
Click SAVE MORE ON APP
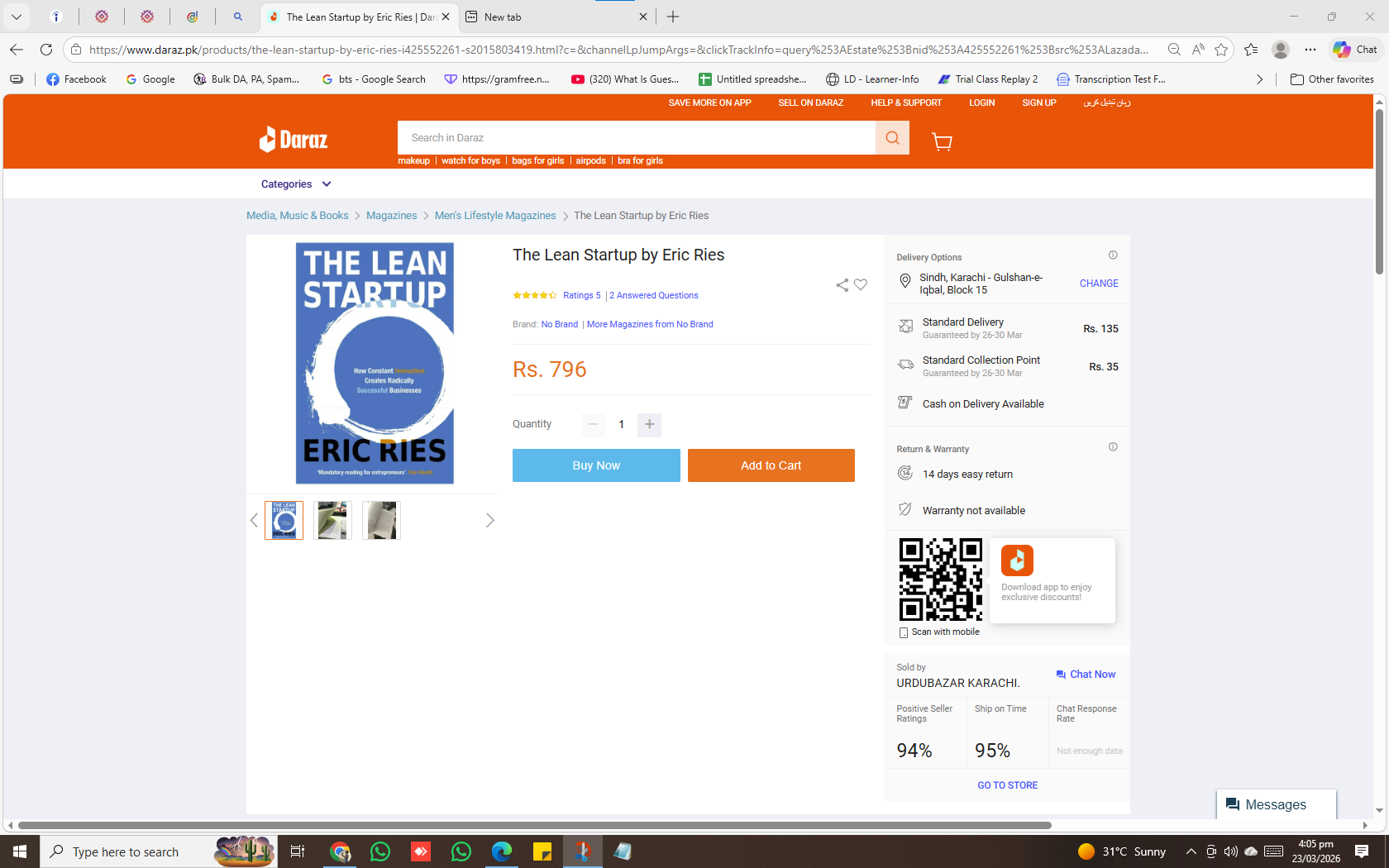[x=710, y=103]
